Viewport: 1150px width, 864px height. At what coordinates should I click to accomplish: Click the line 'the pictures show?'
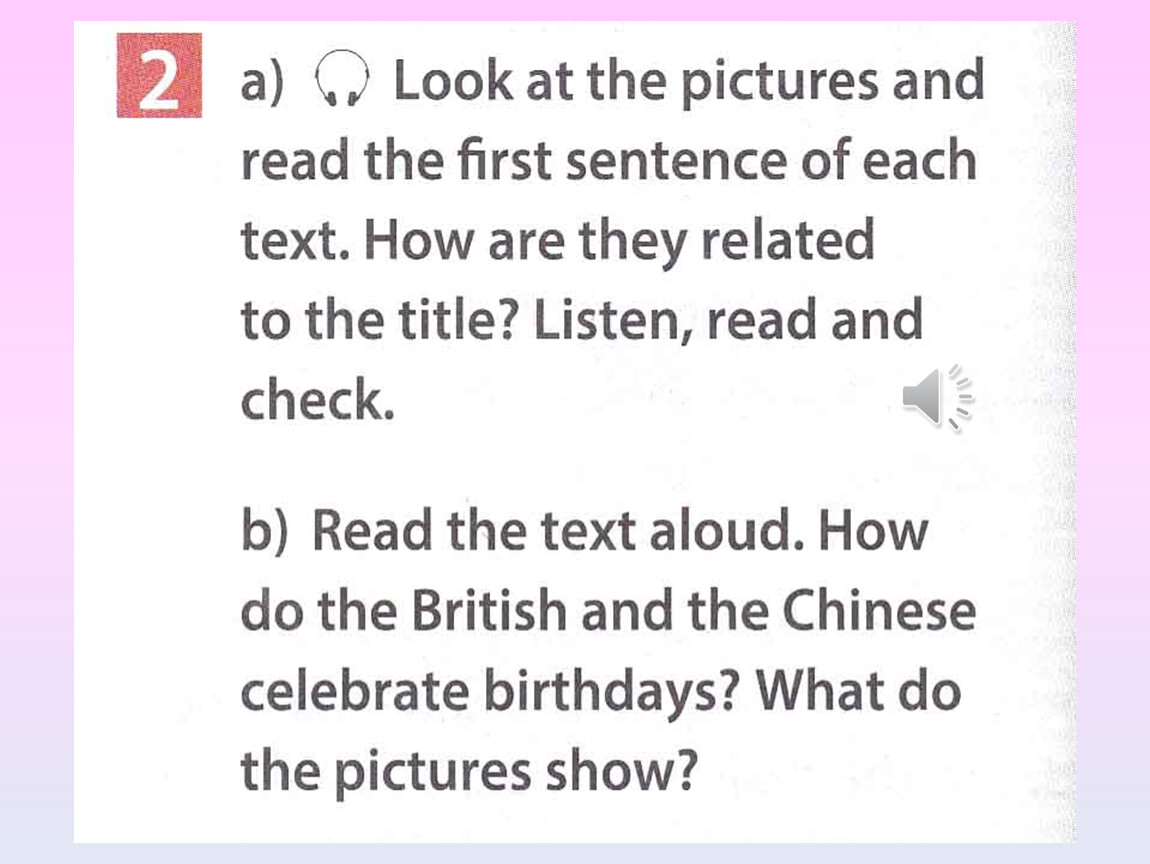469,772
